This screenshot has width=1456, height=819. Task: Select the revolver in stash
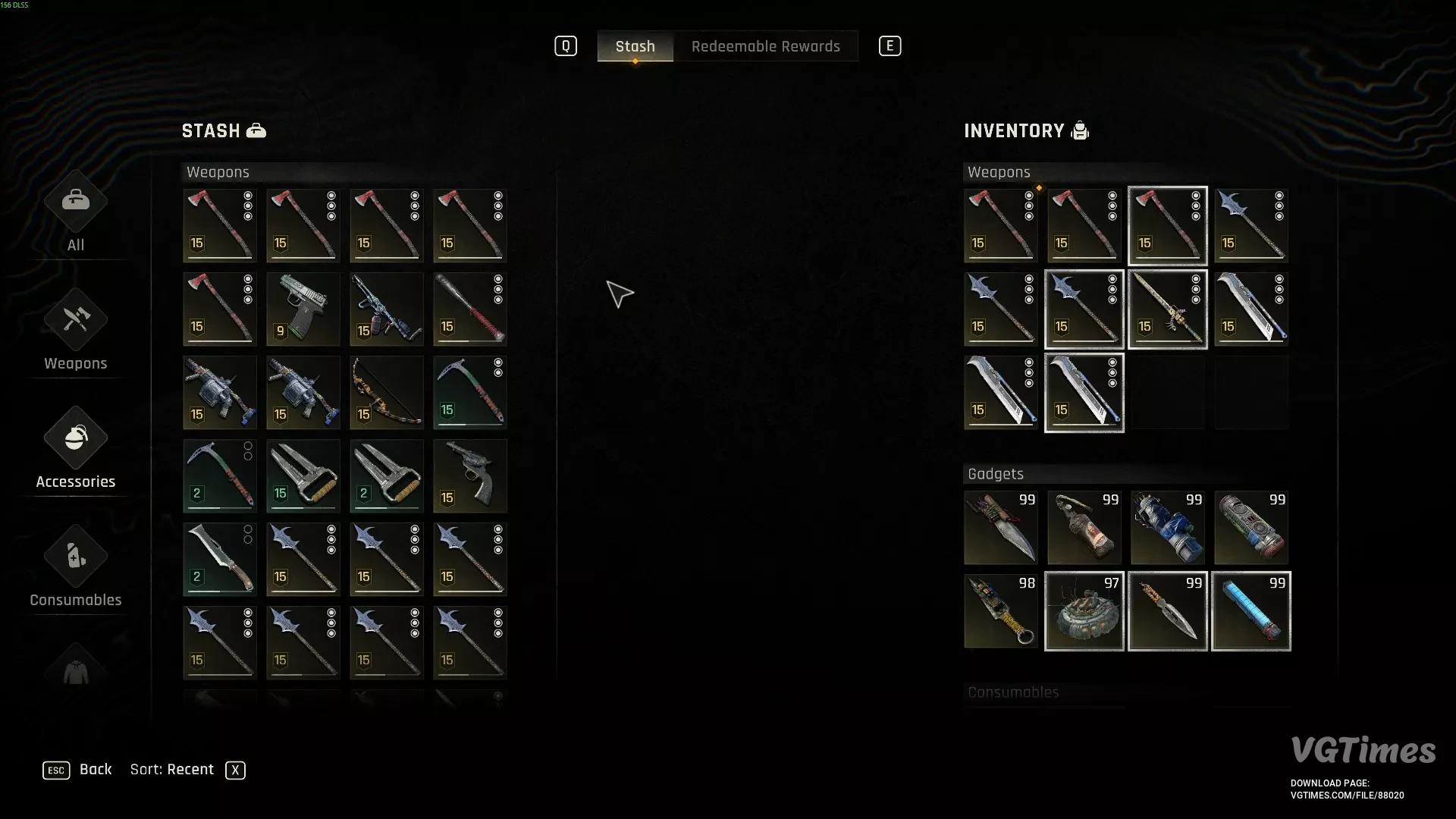[x=470, y=476]
